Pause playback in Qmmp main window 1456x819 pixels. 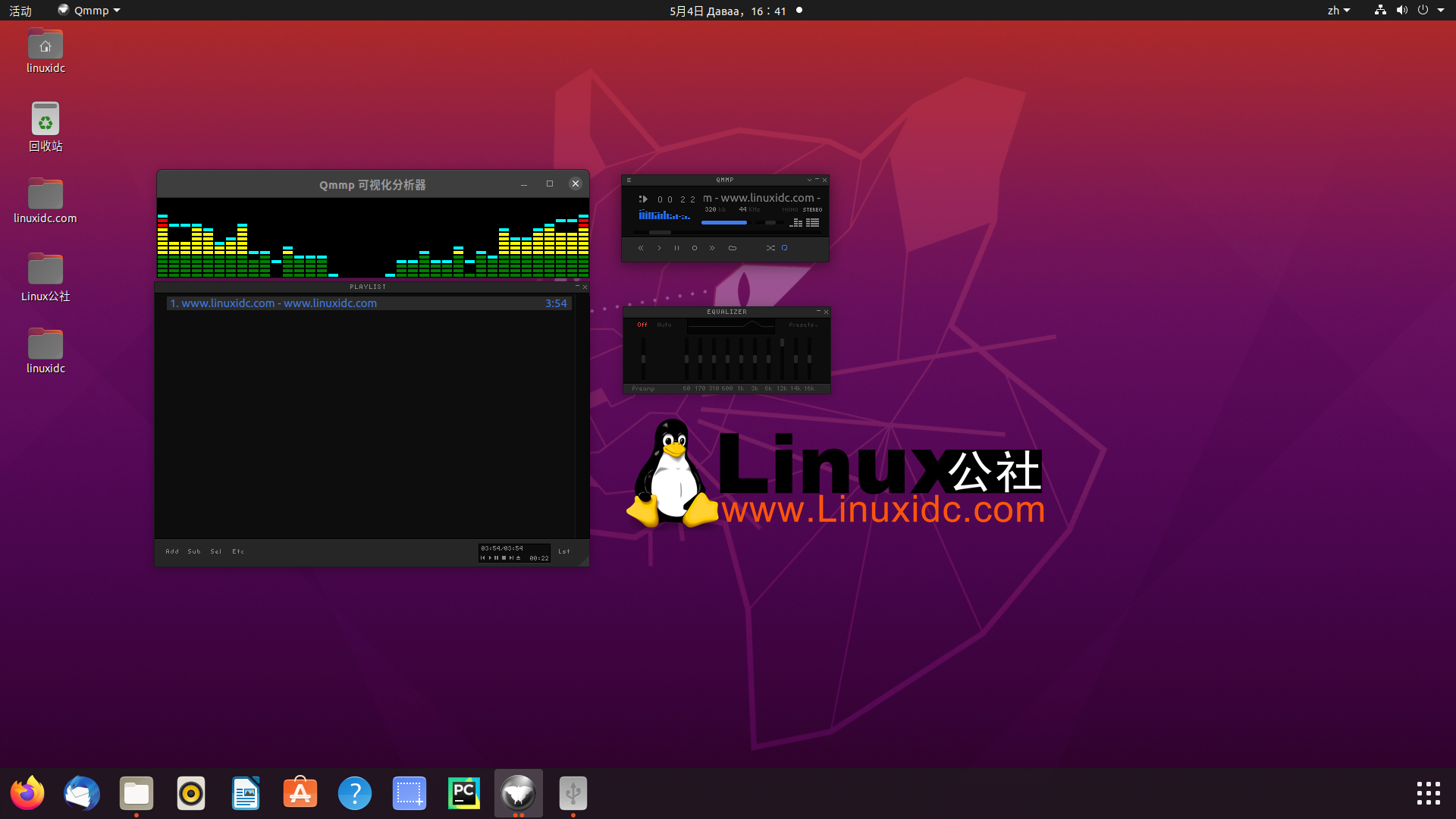[x=676, y=248]
